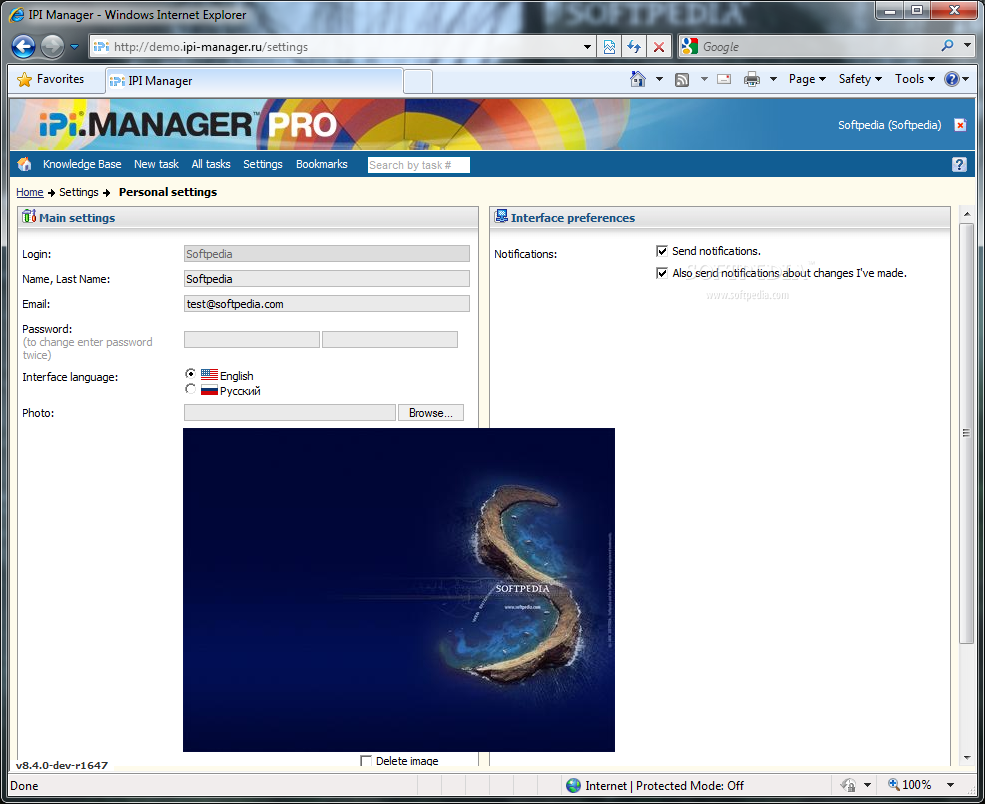The image size is (985, 804).
Task: Click the browser Back arrow button
Action: [x=24, y=46]
